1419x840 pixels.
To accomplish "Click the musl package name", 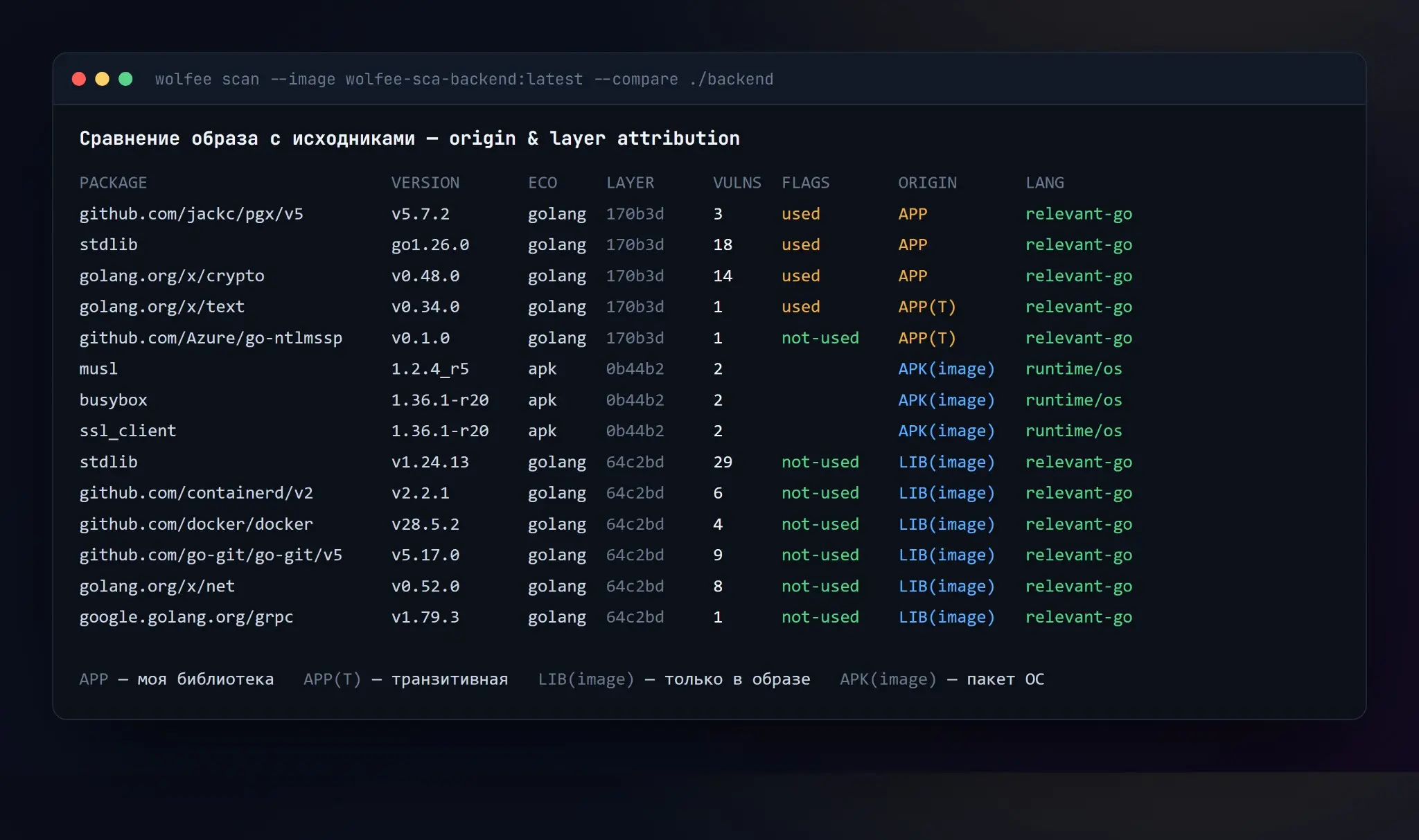I will 98,369.
